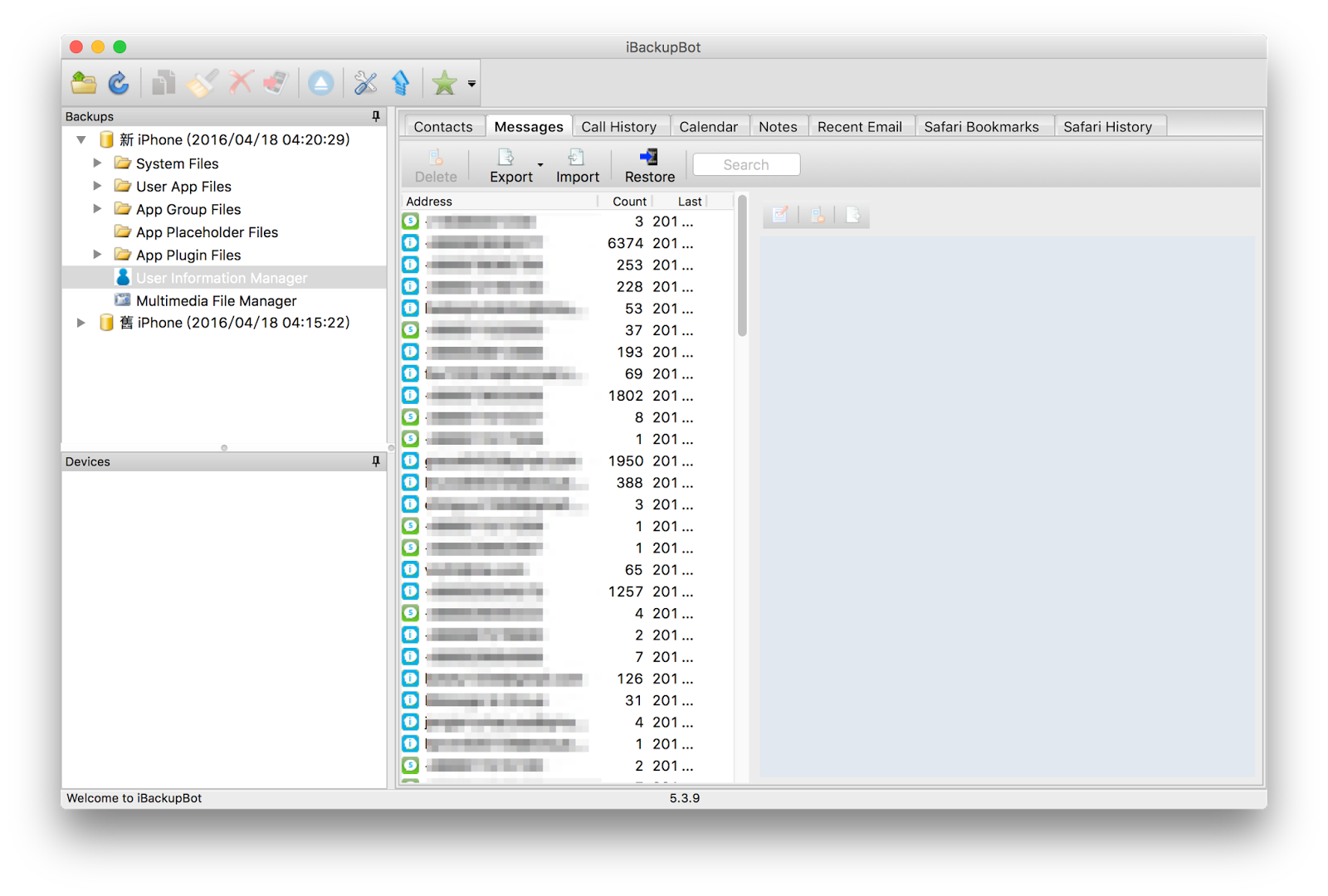1328x896 pixels.
Task: Click the open backup folder icon
Action: coord(84,83)
